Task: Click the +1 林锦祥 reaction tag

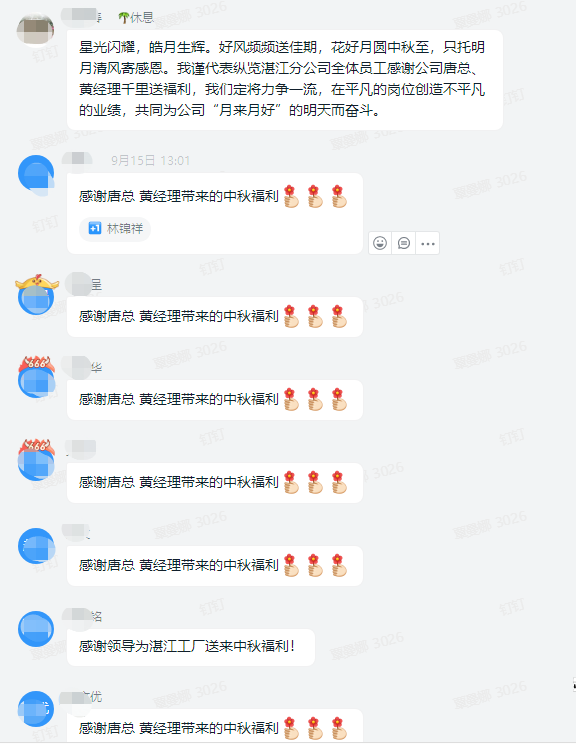Action: [x=115, y=229]
